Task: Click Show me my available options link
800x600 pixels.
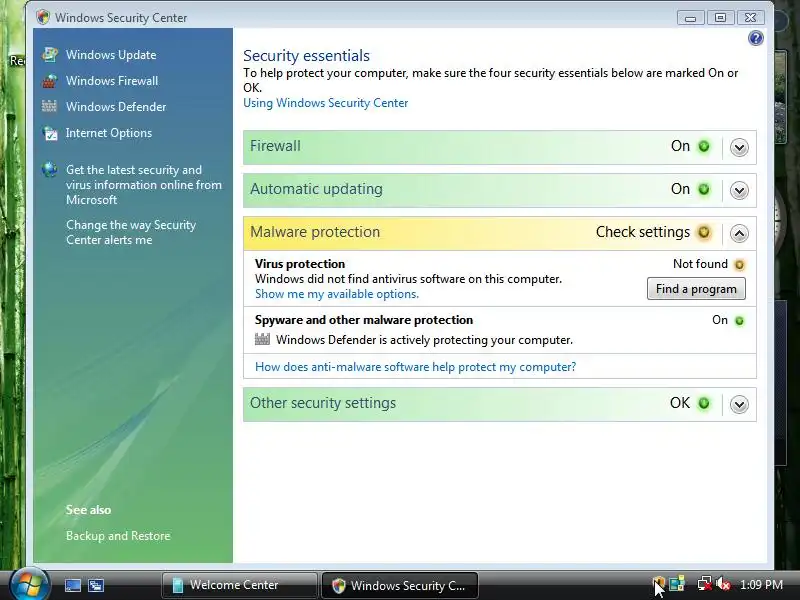Action: (x=337, y=294)
